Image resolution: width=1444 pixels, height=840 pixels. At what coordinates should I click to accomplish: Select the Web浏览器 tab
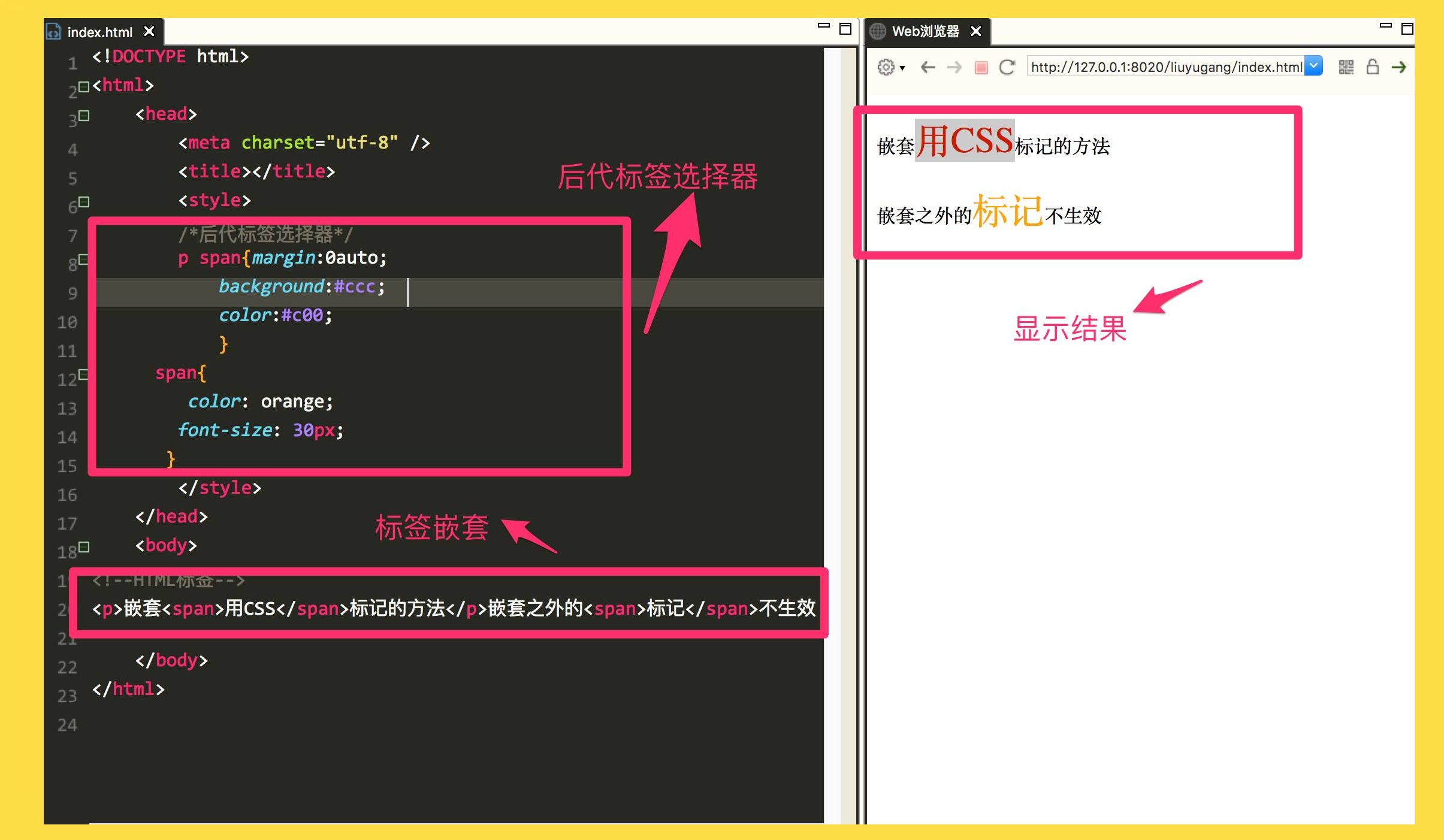pyautogui.click(x=925, y=31)
